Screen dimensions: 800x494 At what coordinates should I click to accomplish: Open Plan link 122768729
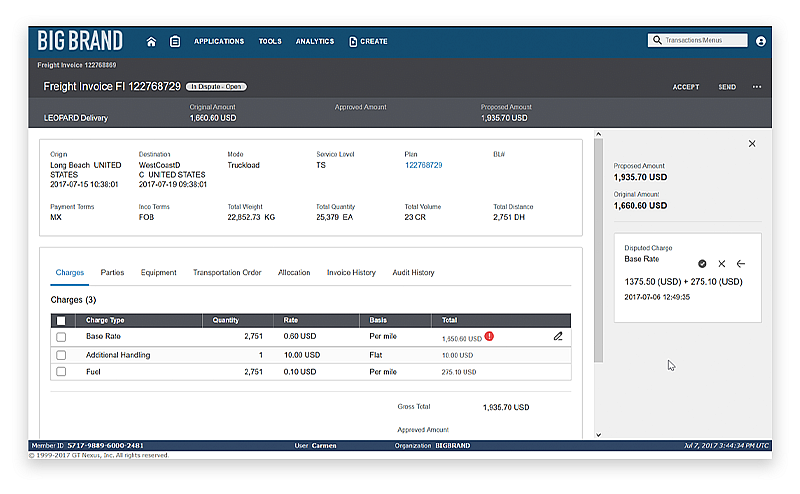tap(423, 165)
